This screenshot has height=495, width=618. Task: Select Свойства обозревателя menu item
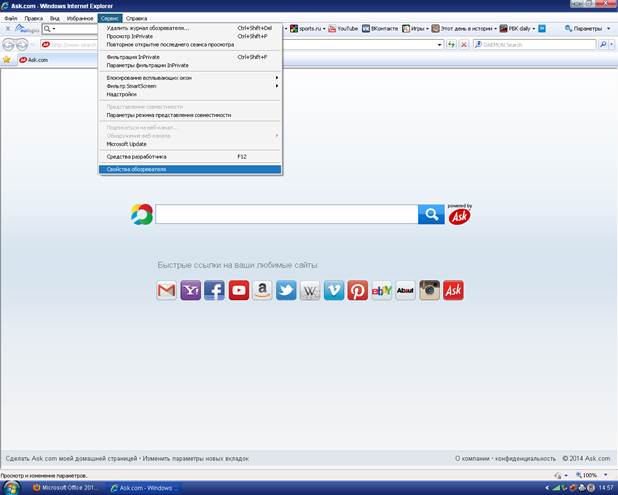[x=190, y=169]
